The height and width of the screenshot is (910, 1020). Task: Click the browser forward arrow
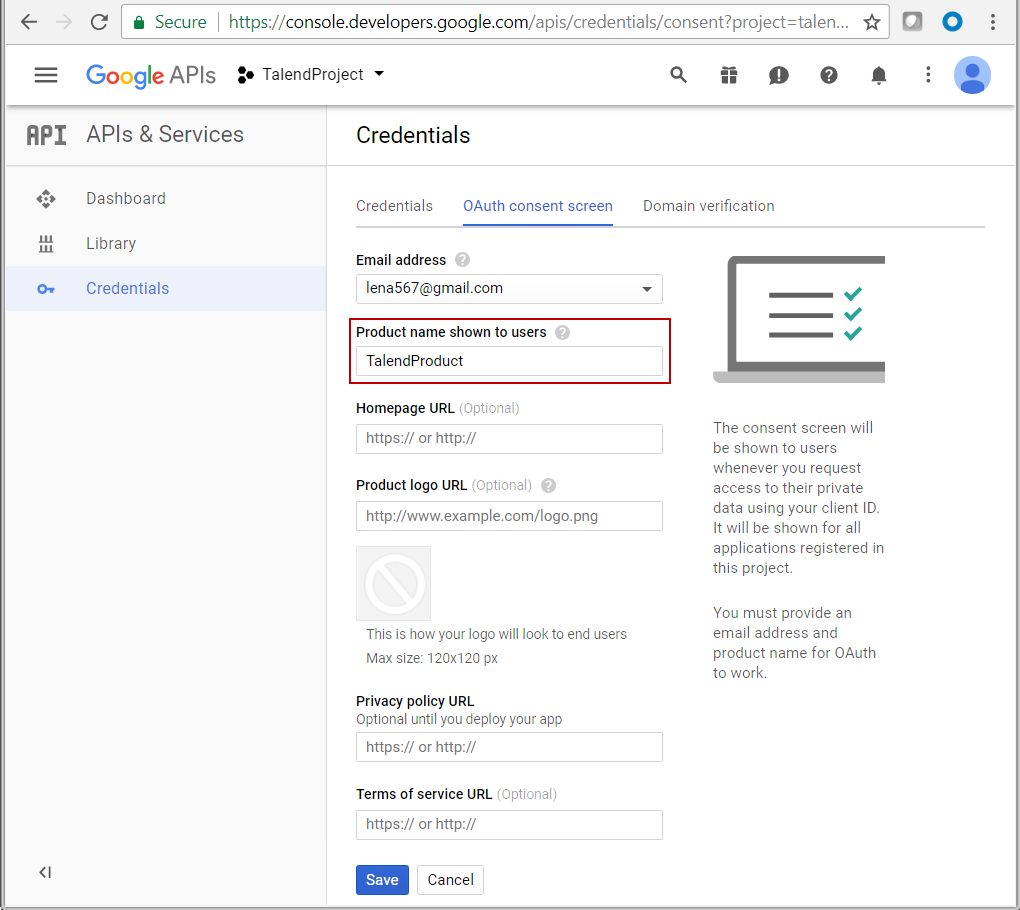click(64, 22)
